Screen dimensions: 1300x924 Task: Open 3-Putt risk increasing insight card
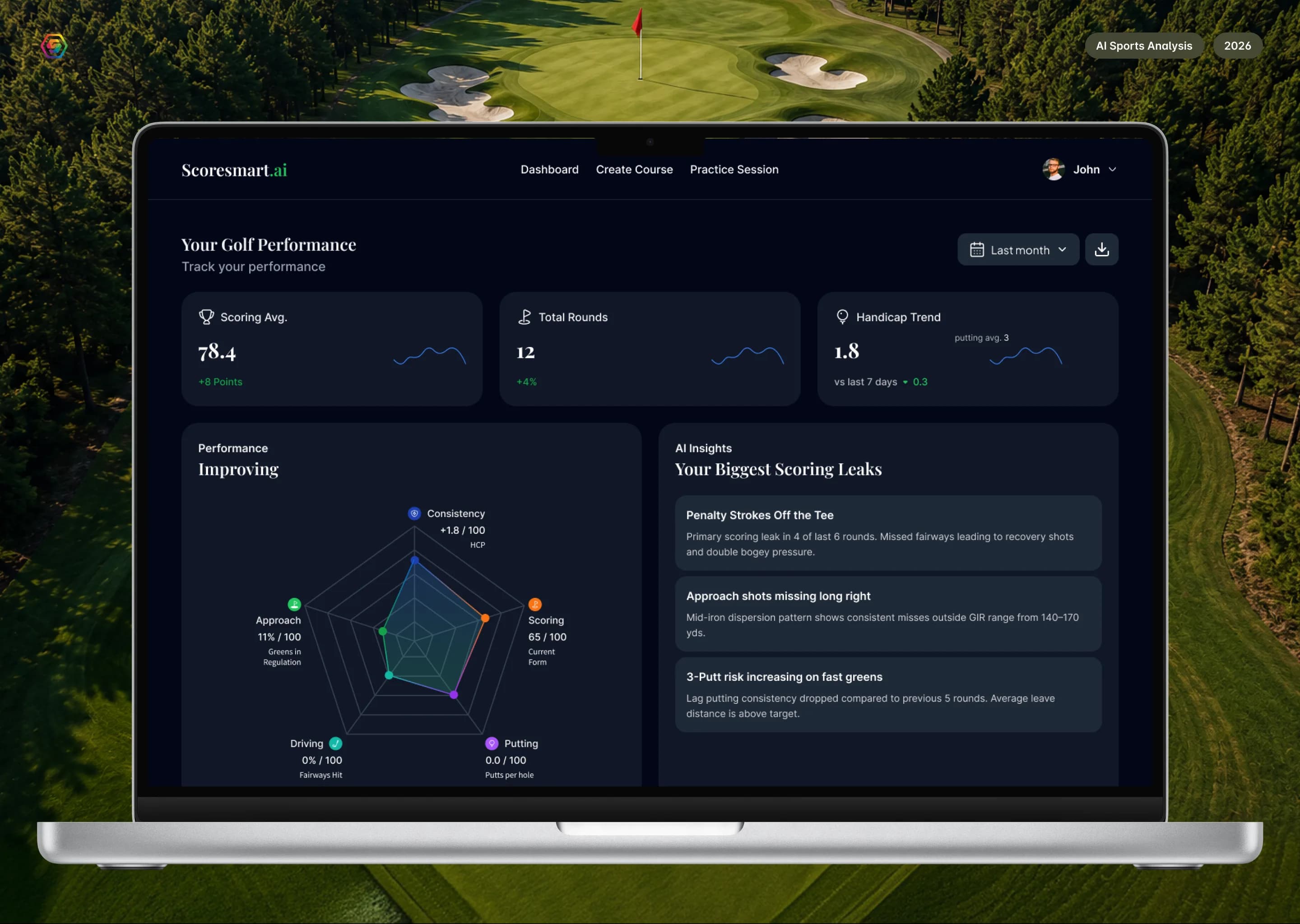(x=888, y=694)
